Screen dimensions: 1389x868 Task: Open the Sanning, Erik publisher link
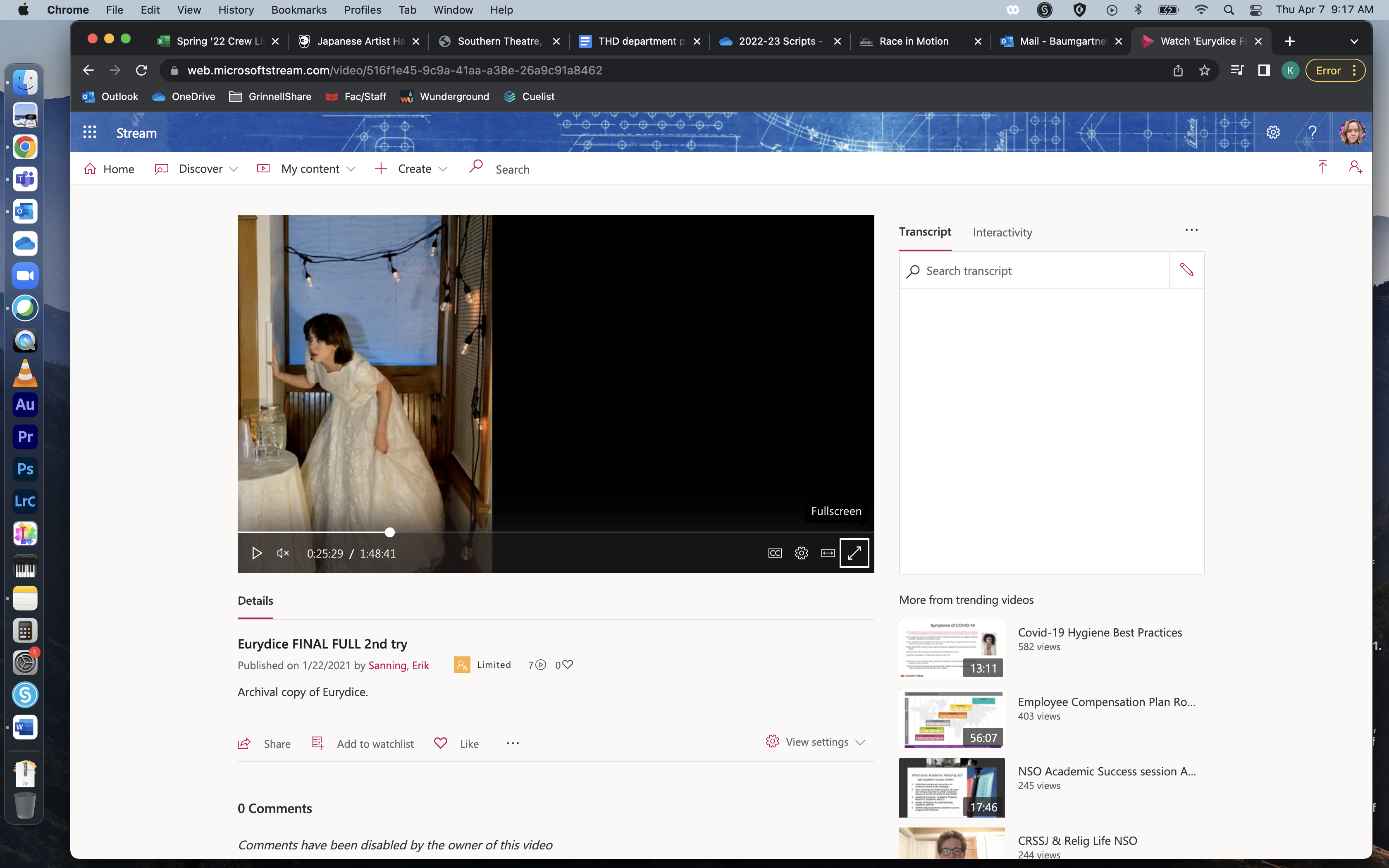click(x=399, y=665)
